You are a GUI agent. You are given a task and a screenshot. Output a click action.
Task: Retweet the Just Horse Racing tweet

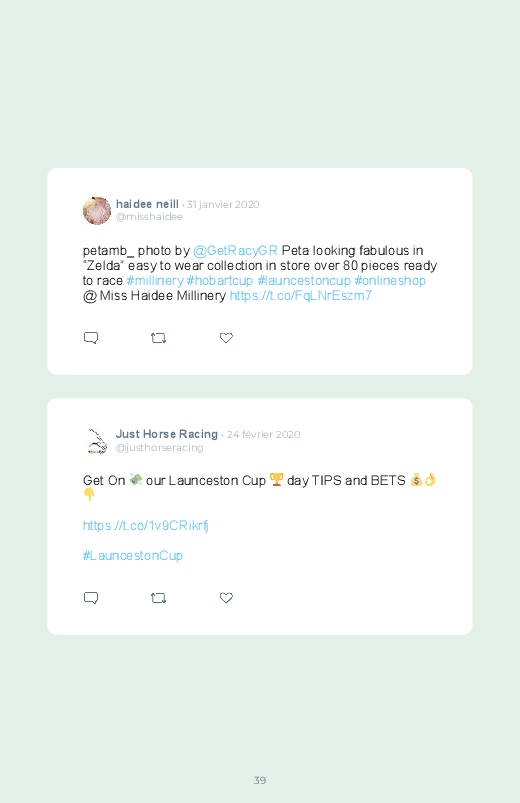tap(158, 598)
